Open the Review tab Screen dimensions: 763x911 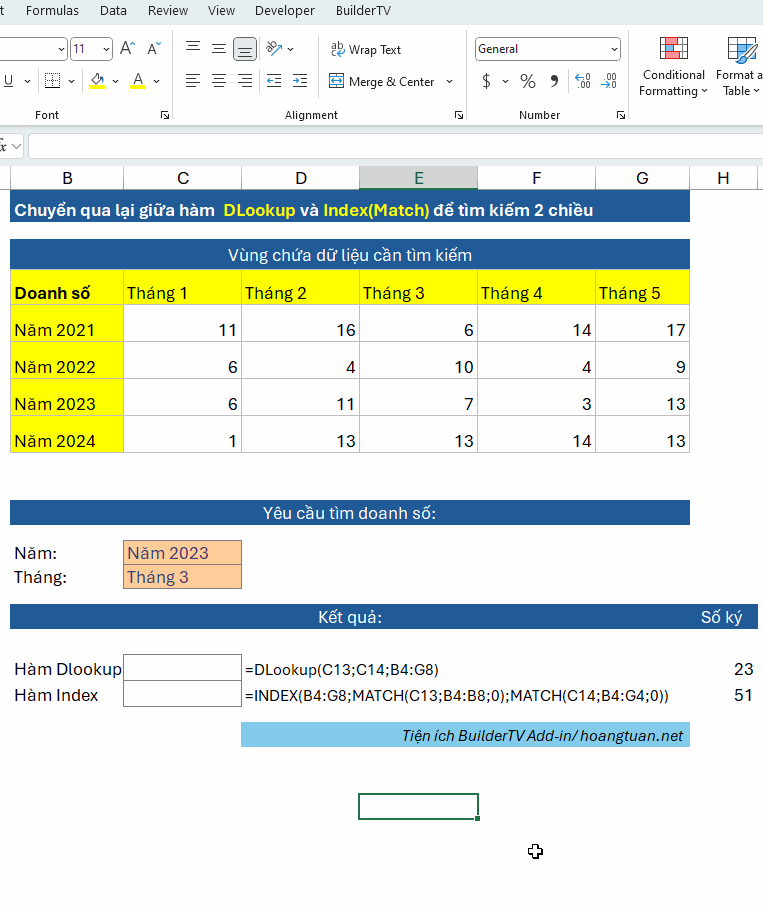tap(168, 10)
